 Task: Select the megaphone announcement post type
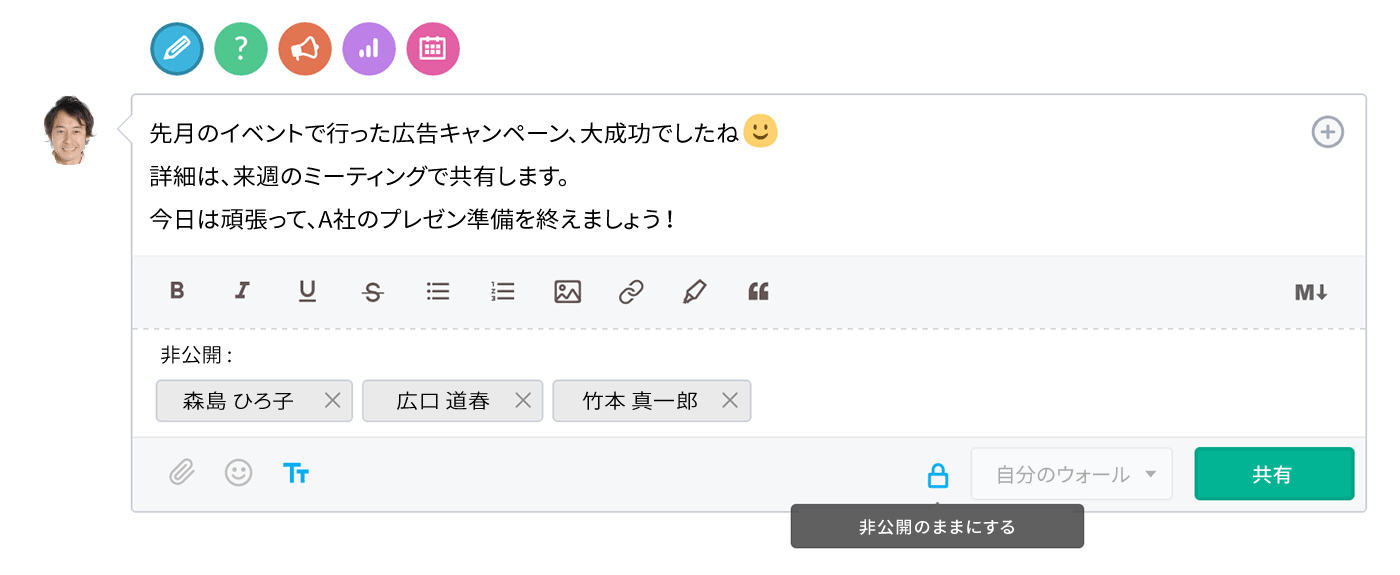pos(305,49)
